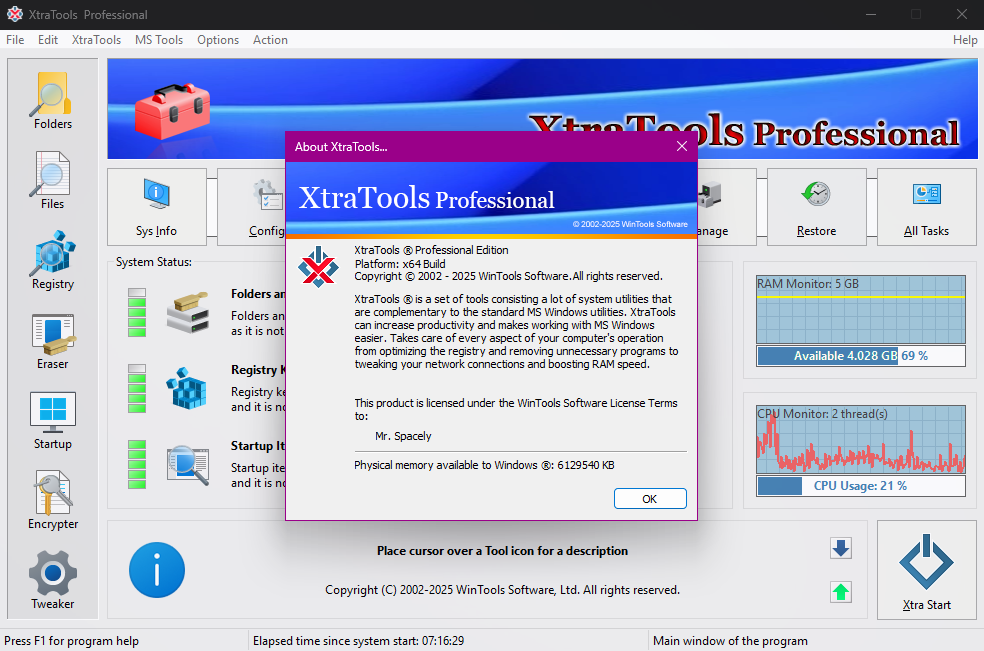Click the 'Registry K' heading text
Screen dimensions: 984x651
click(258, 370)
